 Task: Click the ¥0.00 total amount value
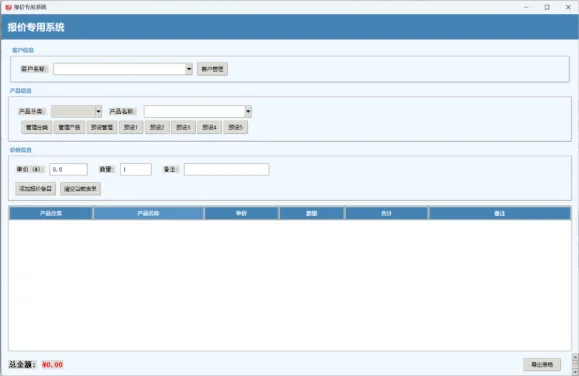click(x=52, y=365)
